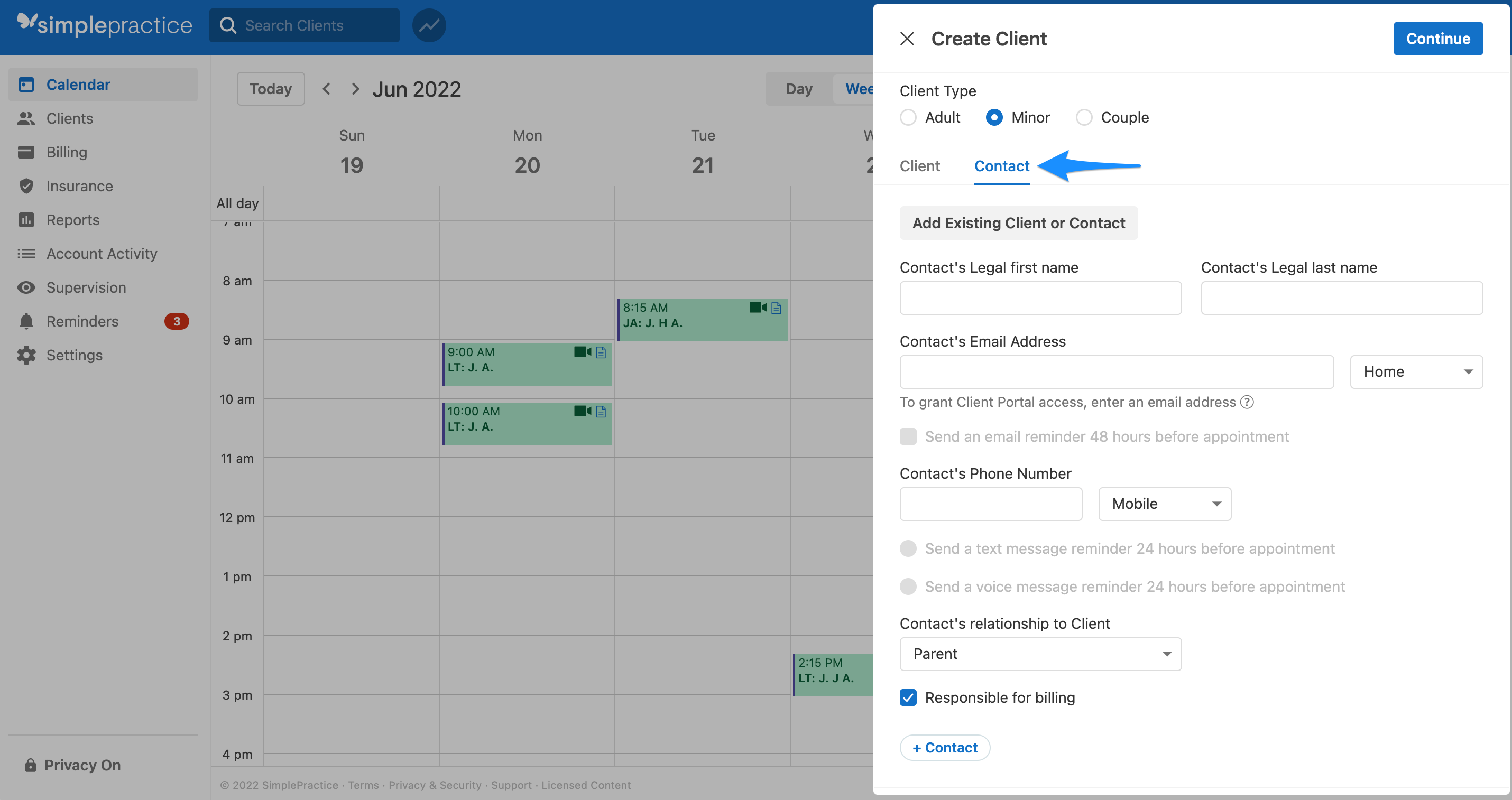
Task: Click the Settings gear icon
Action: tap(26, 355)
